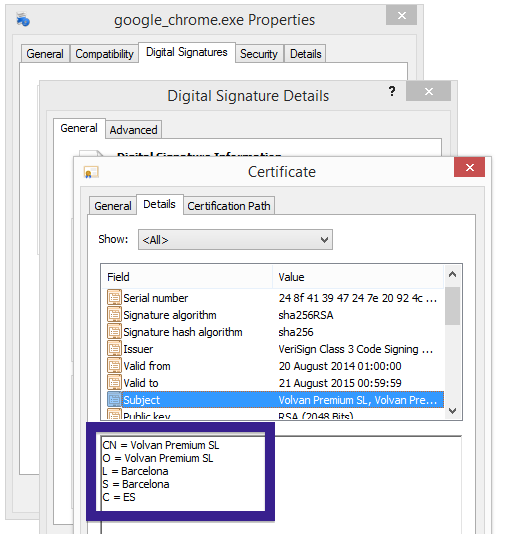The image size is (508, 534).
Task: Open Security tab in Properties window
Action: [x=259, y=54]
